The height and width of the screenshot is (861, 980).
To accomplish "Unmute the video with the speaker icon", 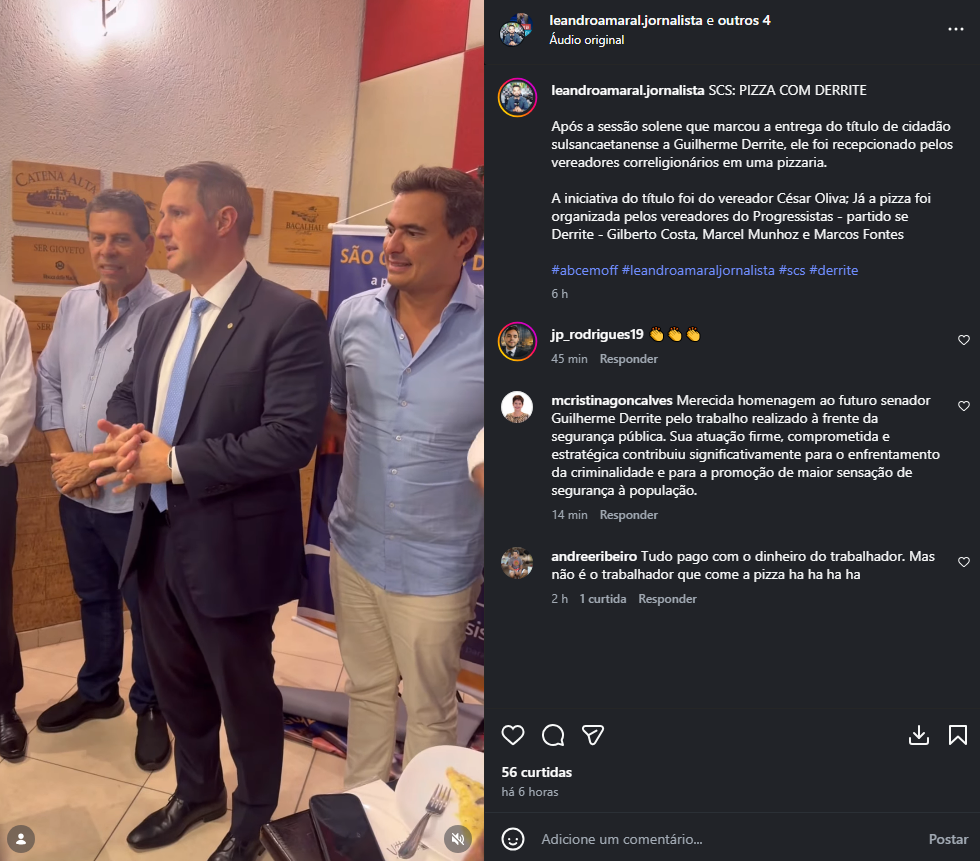I will coord(458,839).
